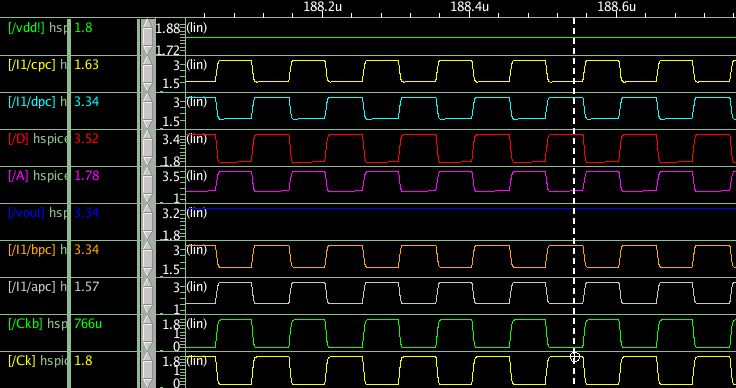Image resolution: width=736 pixels, height=388 pixels.
Task: Click the scrollbar thumb in the /I1/bpc row
Action: (x=147, y=259)
